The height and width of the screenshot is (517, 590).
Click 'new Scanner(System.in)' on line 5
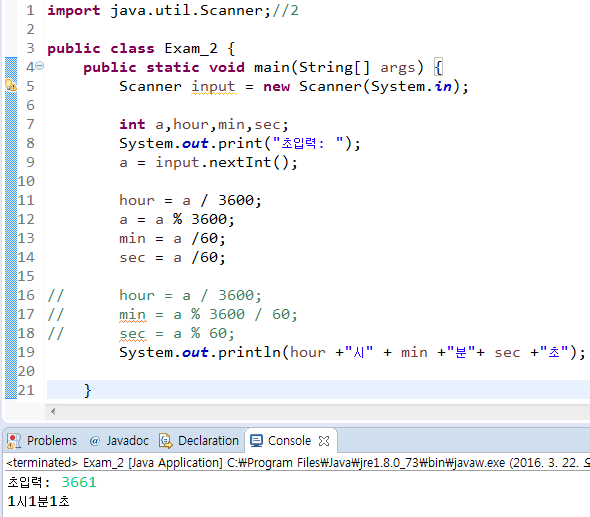pyautogui.click(x=361, y=87)
